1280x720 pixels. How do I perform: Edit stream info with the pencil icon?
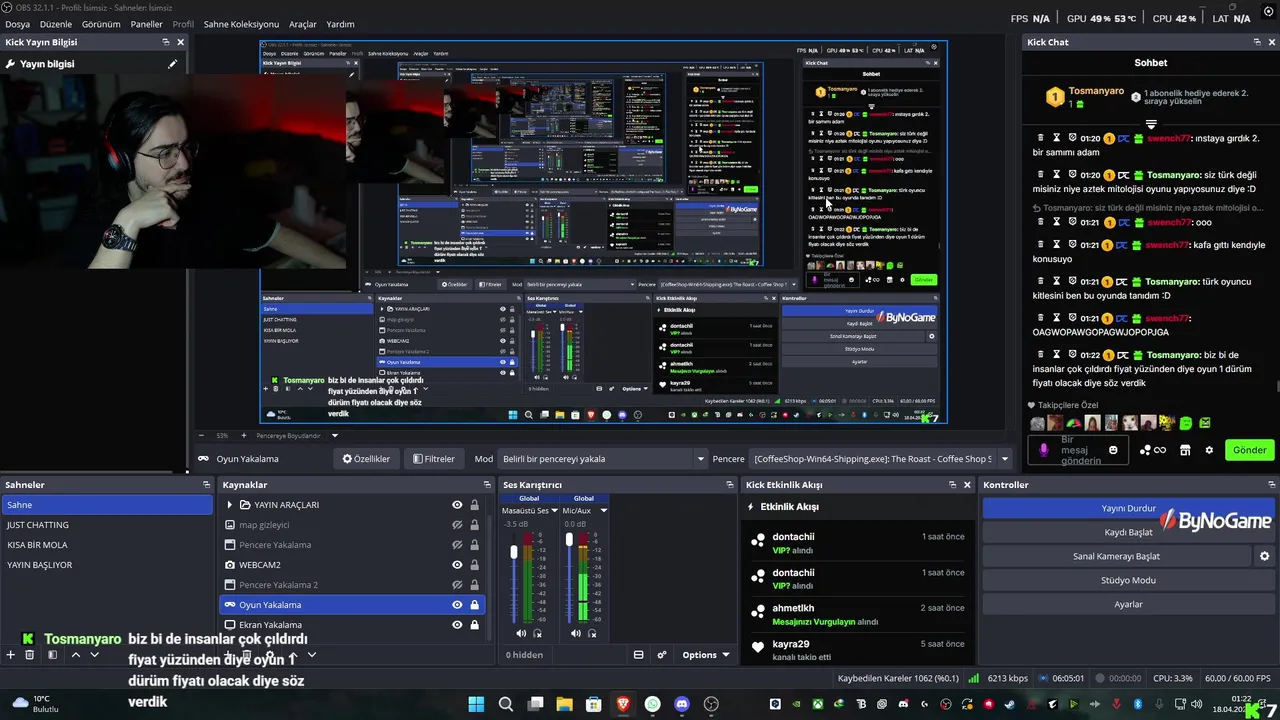[172, 64]
